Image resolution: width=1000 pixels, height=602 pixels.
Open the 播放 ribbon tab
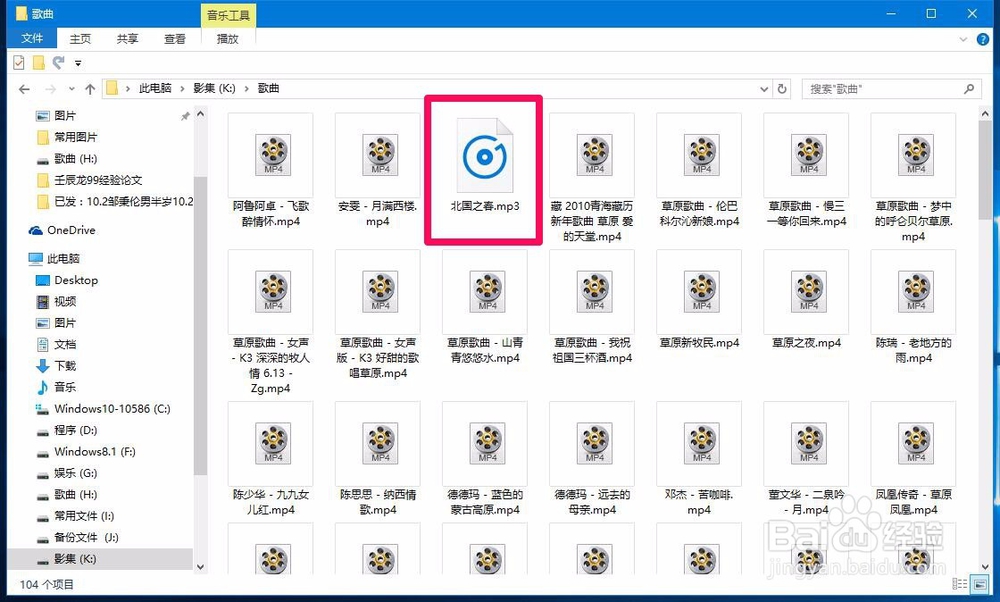click(x=228, y=39)
